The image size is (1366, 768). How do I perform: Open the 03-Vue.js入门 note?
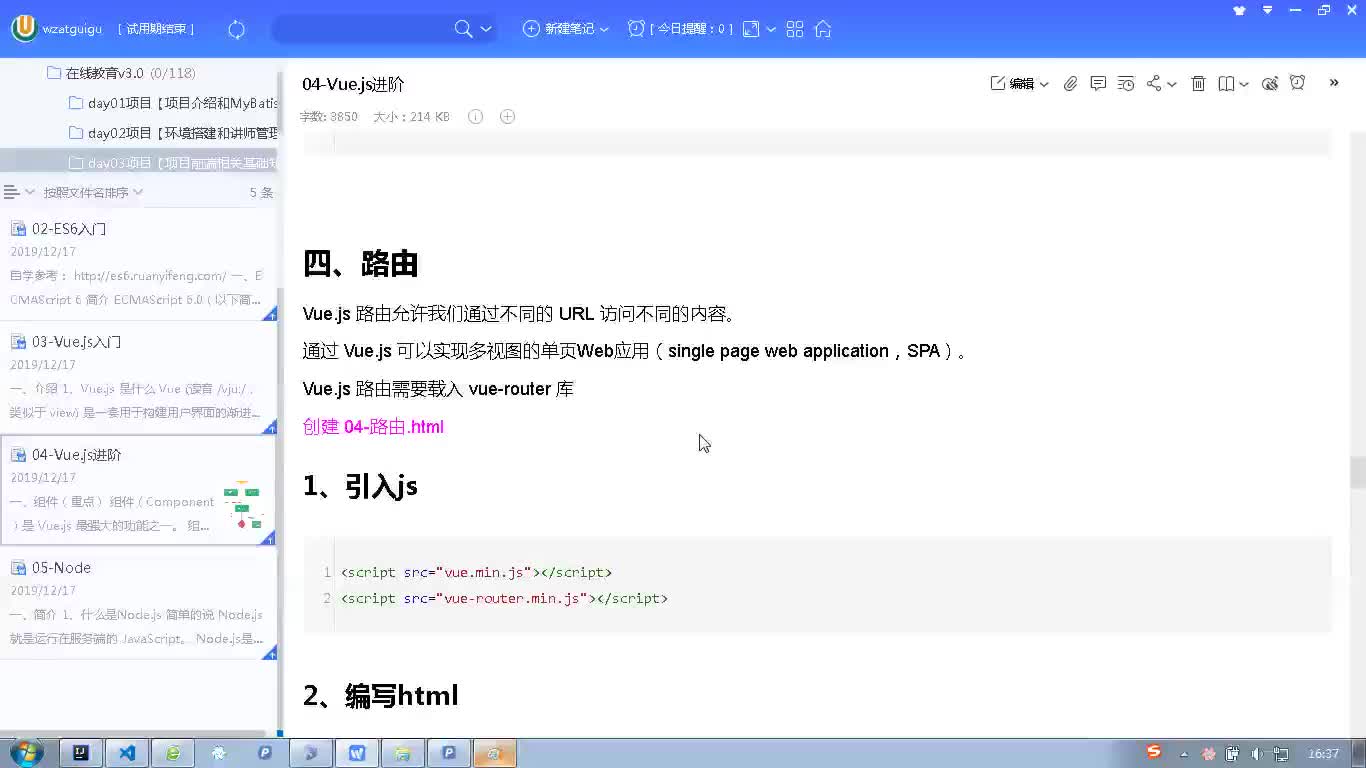click(137, 377)
